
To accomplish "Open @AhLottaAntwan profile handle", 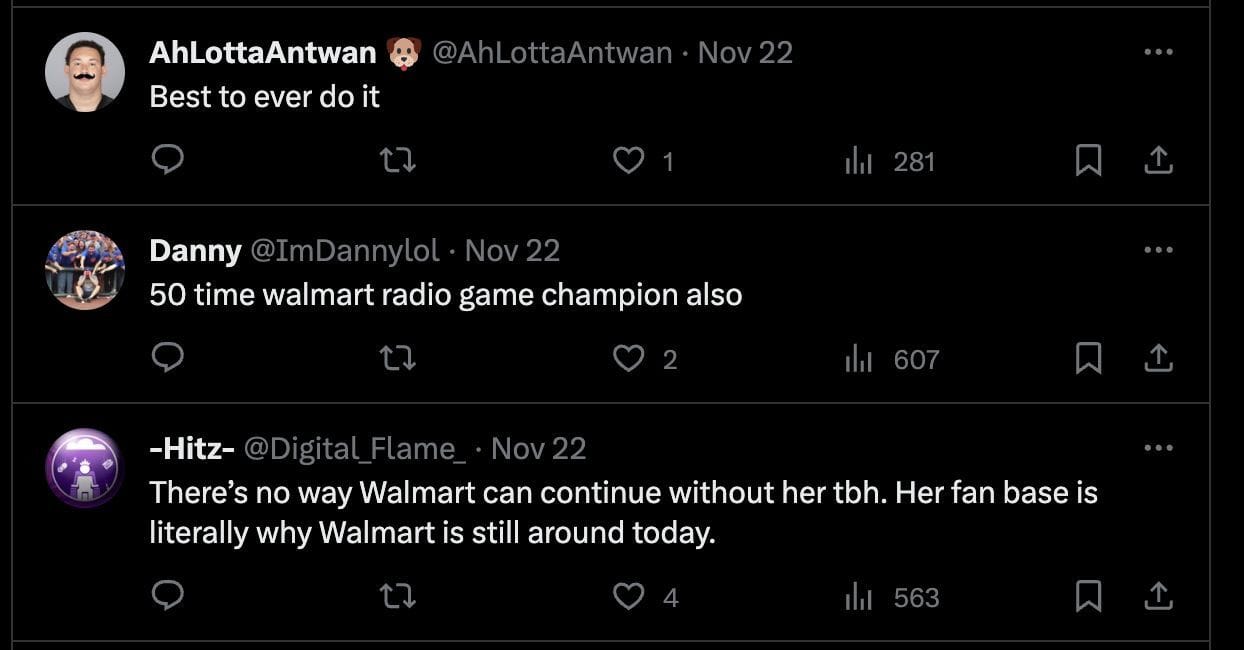I will (552, 52).
